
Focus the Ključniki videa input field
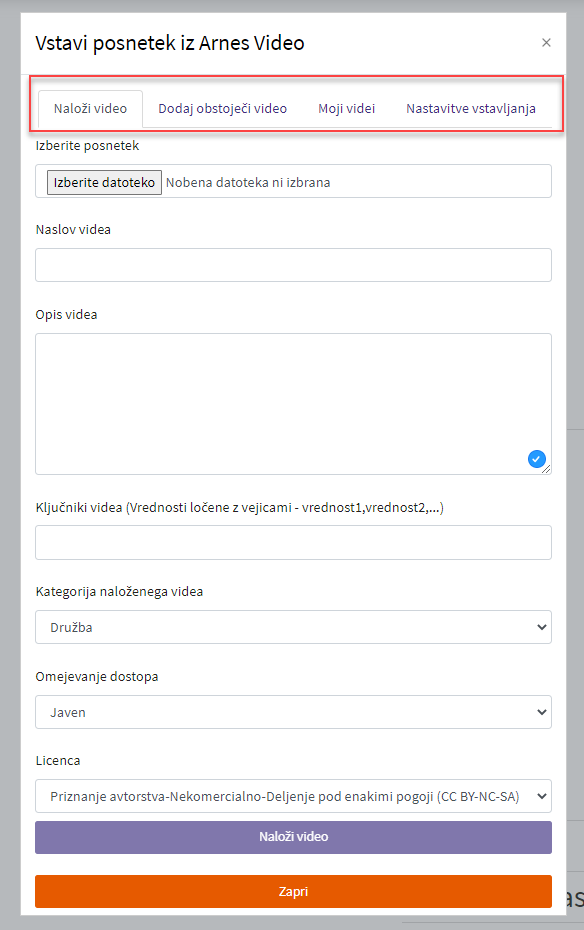point(293,542)
